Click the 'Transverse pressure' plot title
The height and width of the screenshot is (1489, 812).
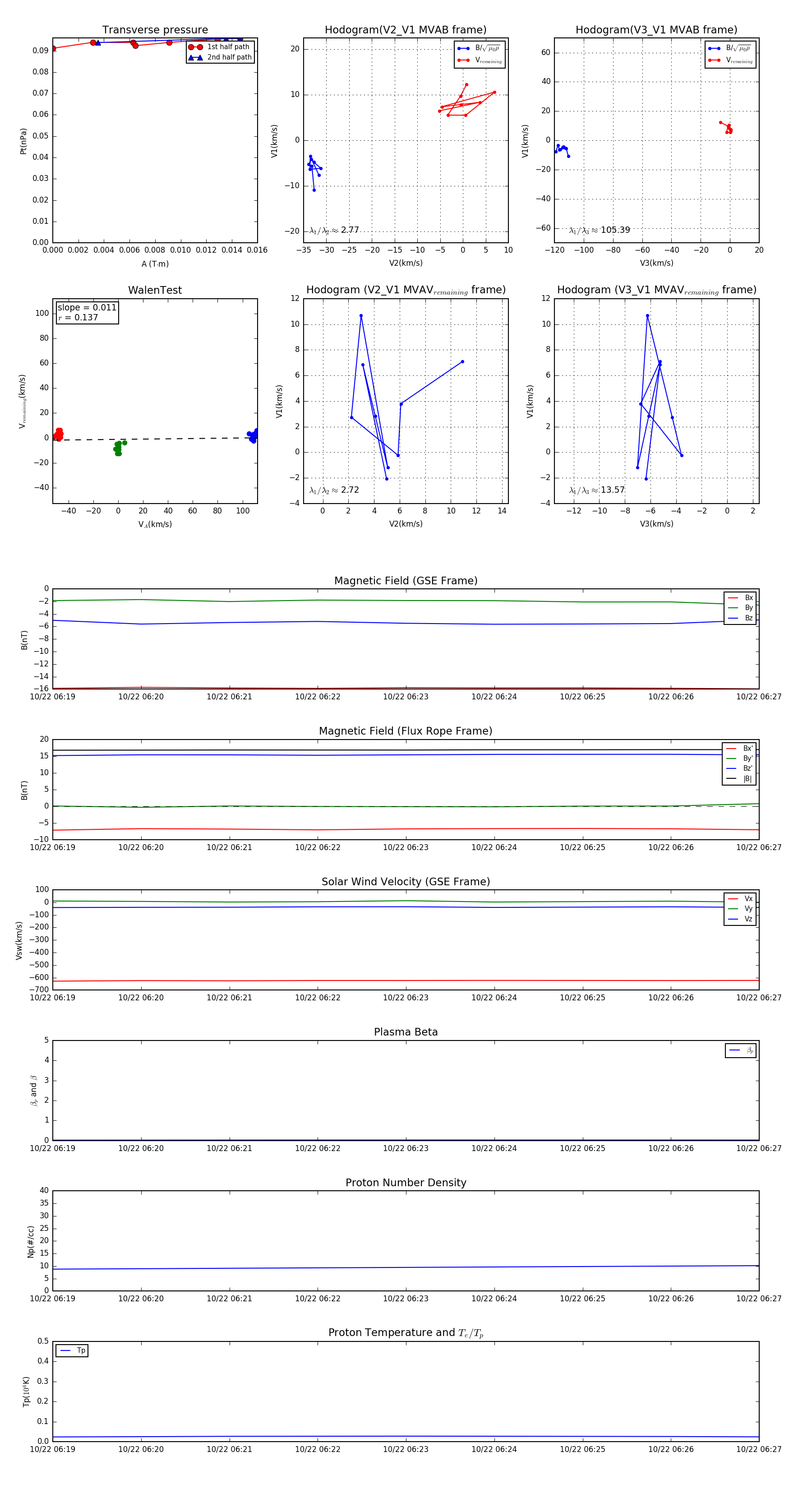[155, 30]
